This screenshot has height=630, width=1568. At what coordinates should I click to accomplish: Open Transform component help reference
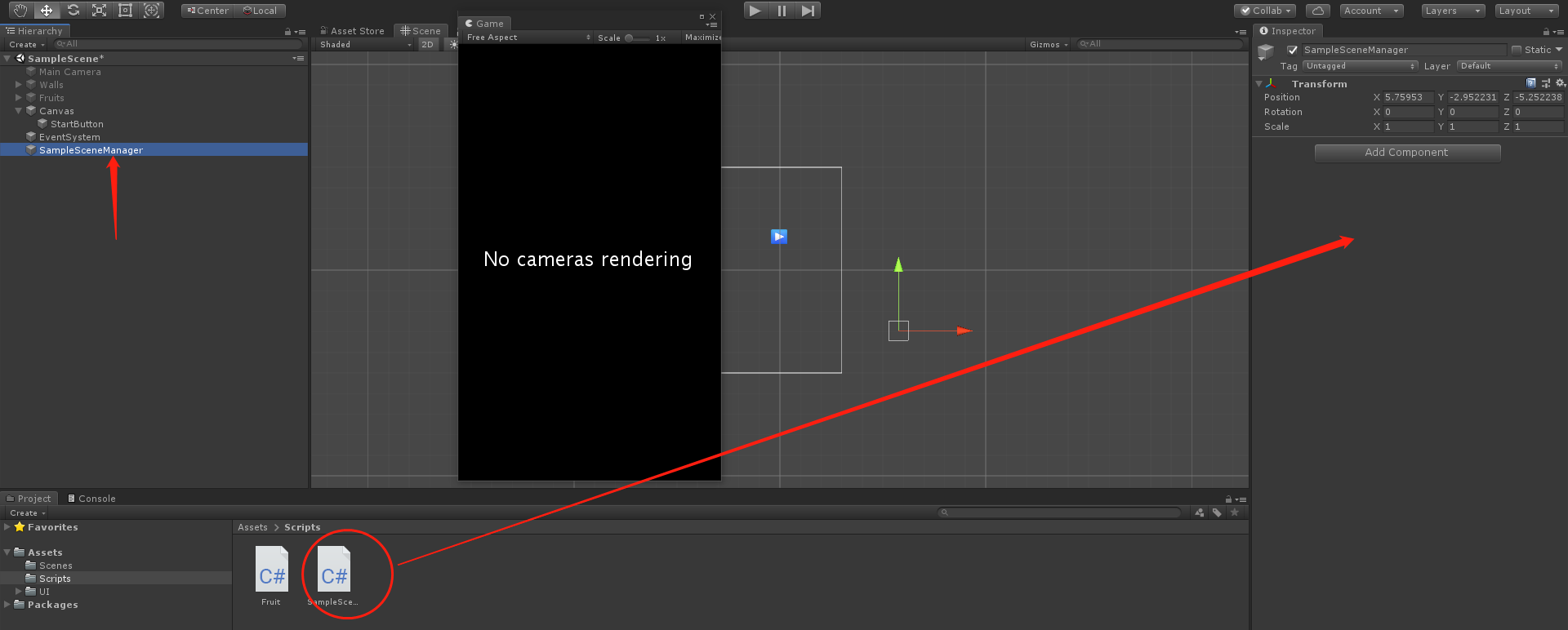[1531, 83]
